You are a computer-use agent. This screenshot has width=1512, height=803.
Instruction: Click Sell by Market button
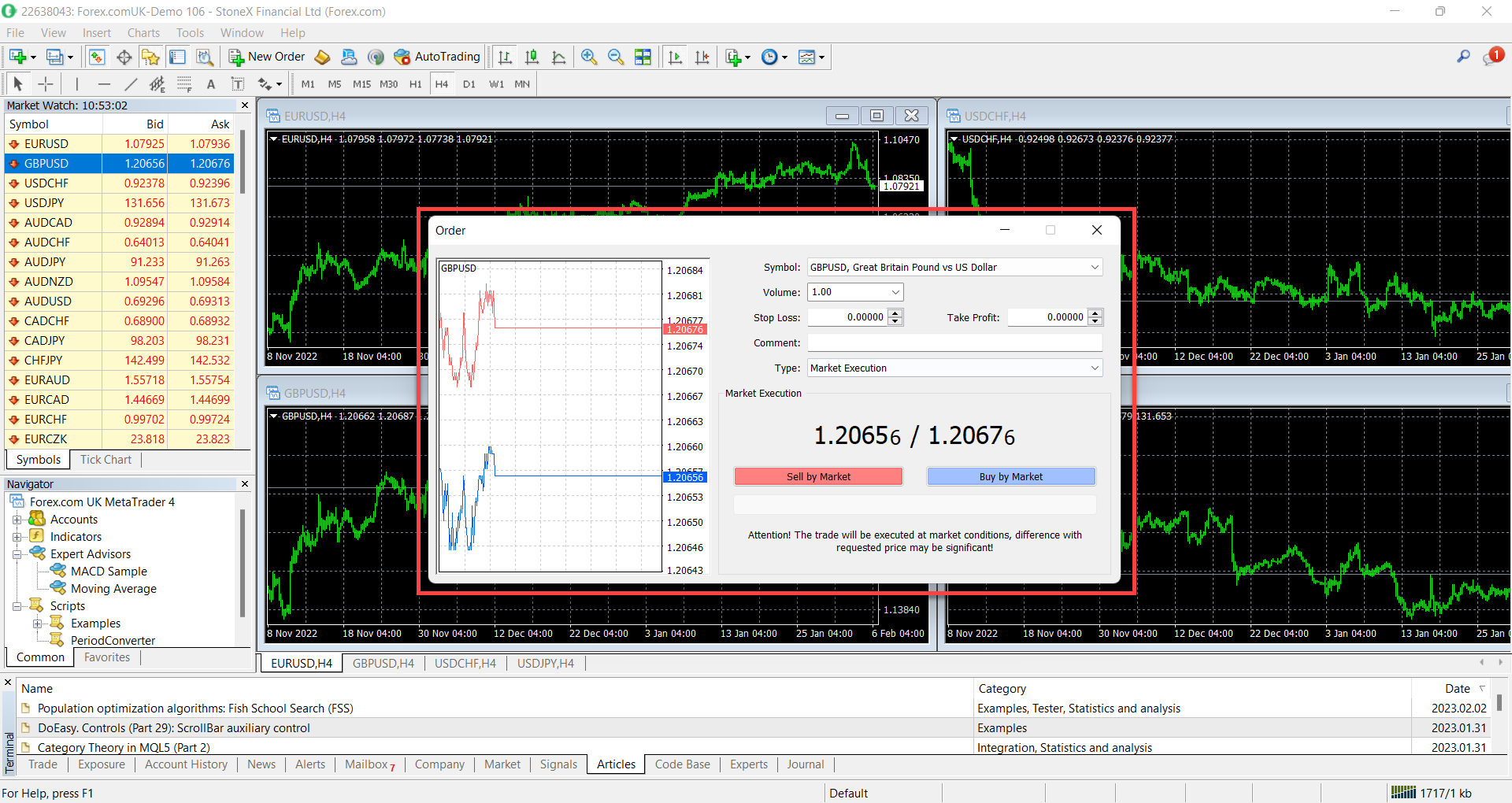click(818, 476)
